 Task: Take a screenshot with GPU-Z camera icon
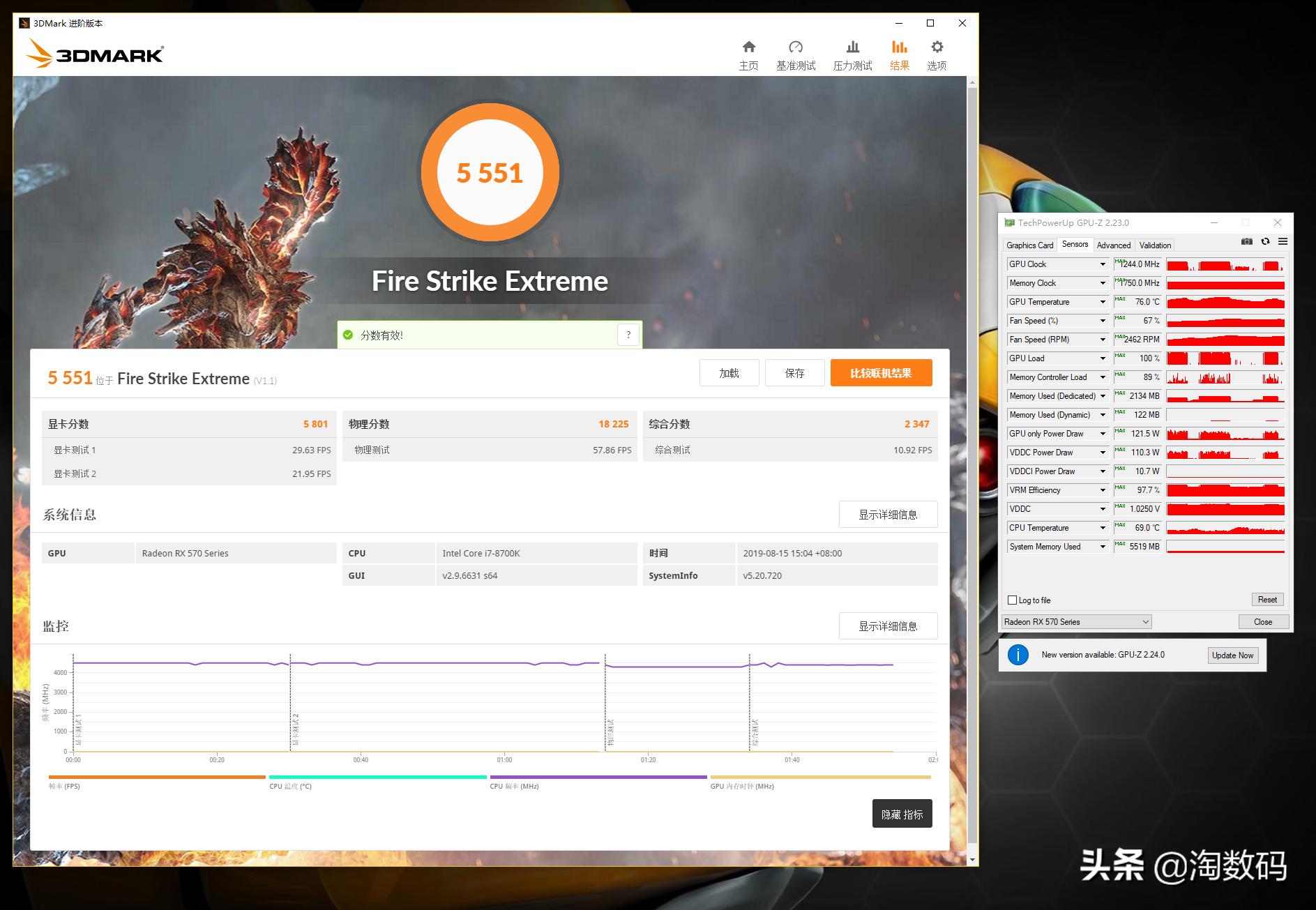(1246, 242)
